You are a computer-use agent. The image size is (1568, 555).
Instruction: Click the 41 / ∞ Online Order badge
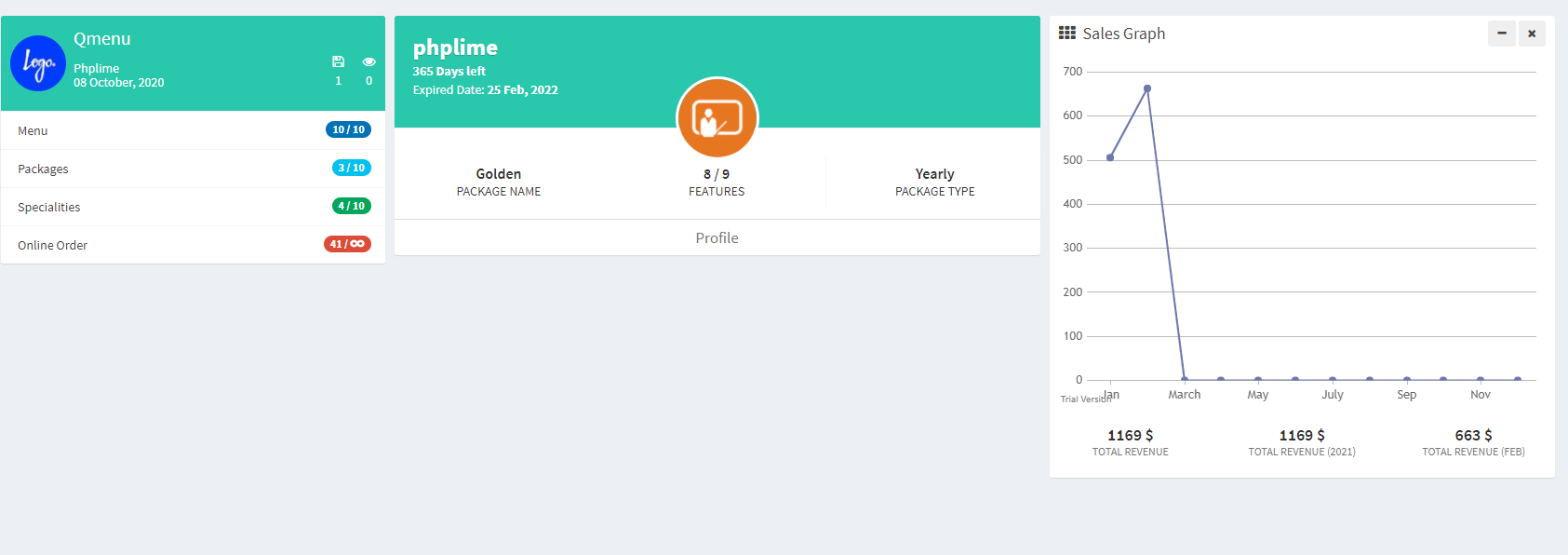pyautogui.click(x=347, y=244)
